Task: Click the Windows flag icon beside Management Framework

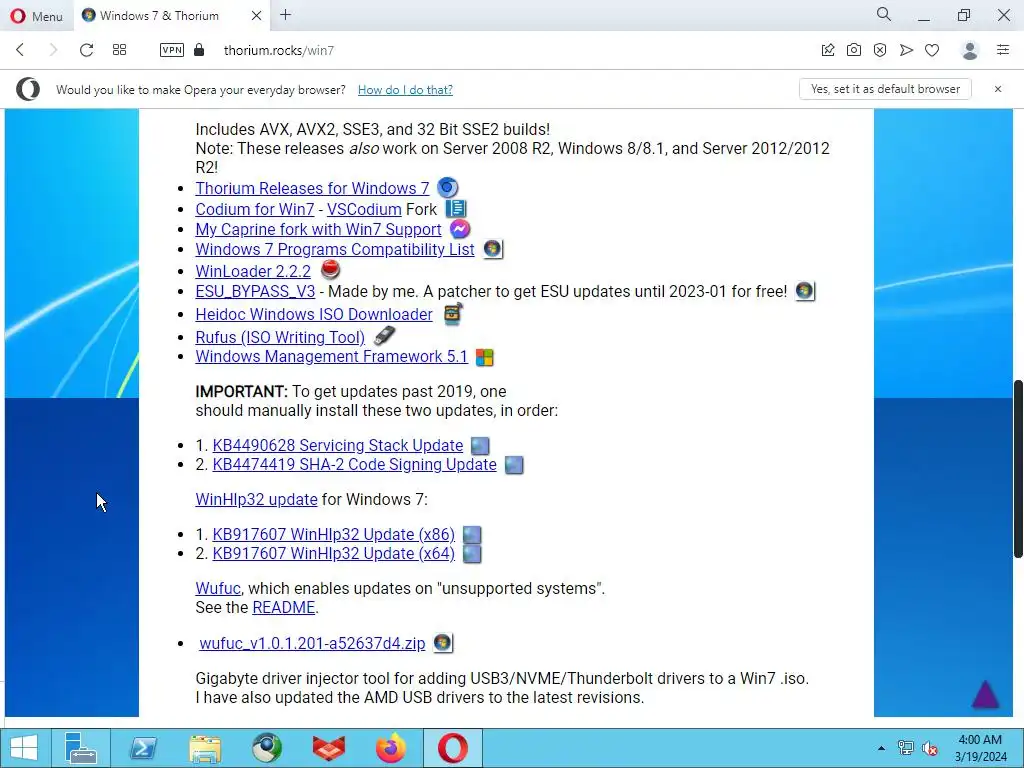Action: pos(485,357)
